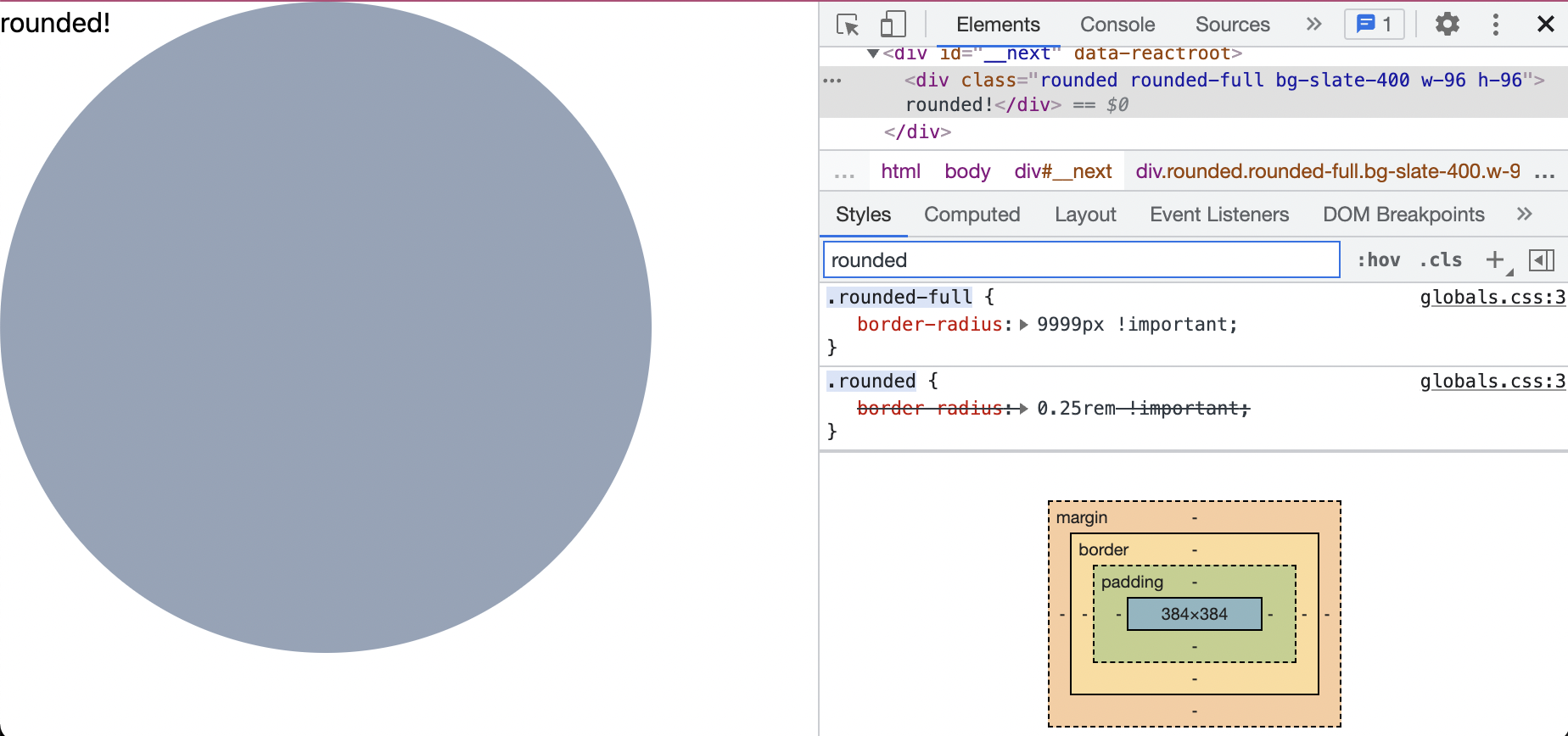The height and width of the screenshot is (736, 1568).
Task: Toggle the .cls element classes button
Action: (1441, 260)
